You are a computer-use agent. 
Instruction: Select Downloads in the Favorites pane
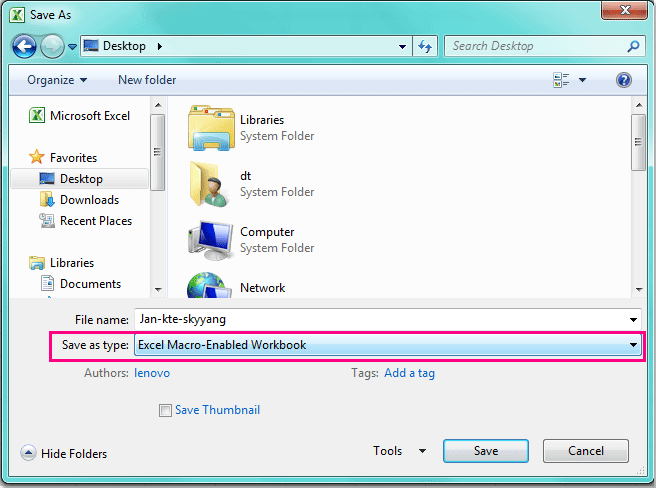pos(89,200)
